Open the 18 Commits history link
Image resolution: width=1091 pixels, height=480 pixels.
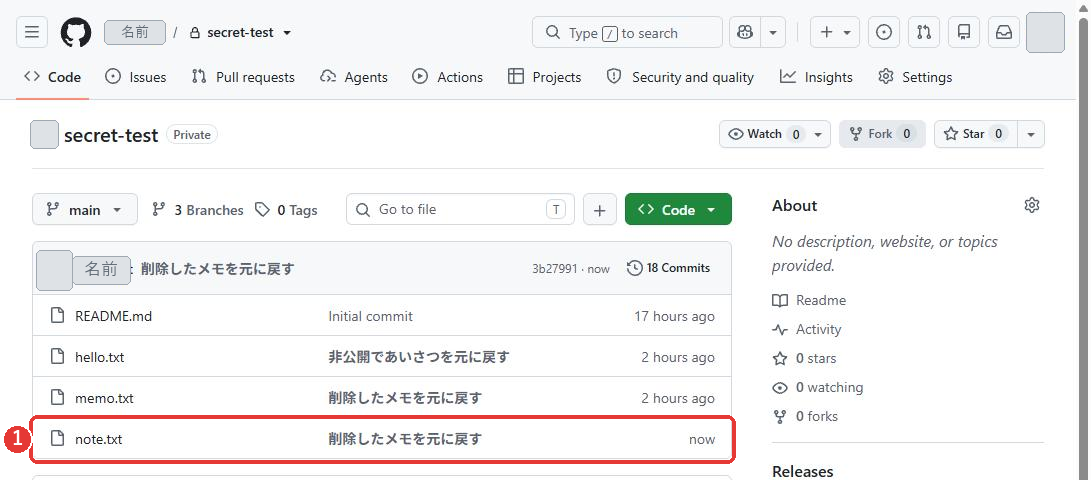[669, 268]
